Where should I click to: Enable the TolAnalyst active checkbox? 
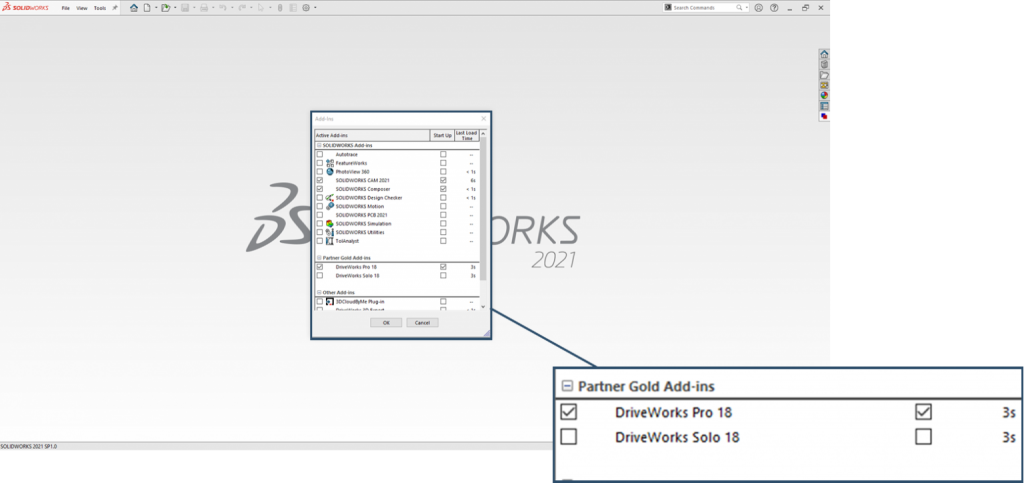tap(319, 241)
